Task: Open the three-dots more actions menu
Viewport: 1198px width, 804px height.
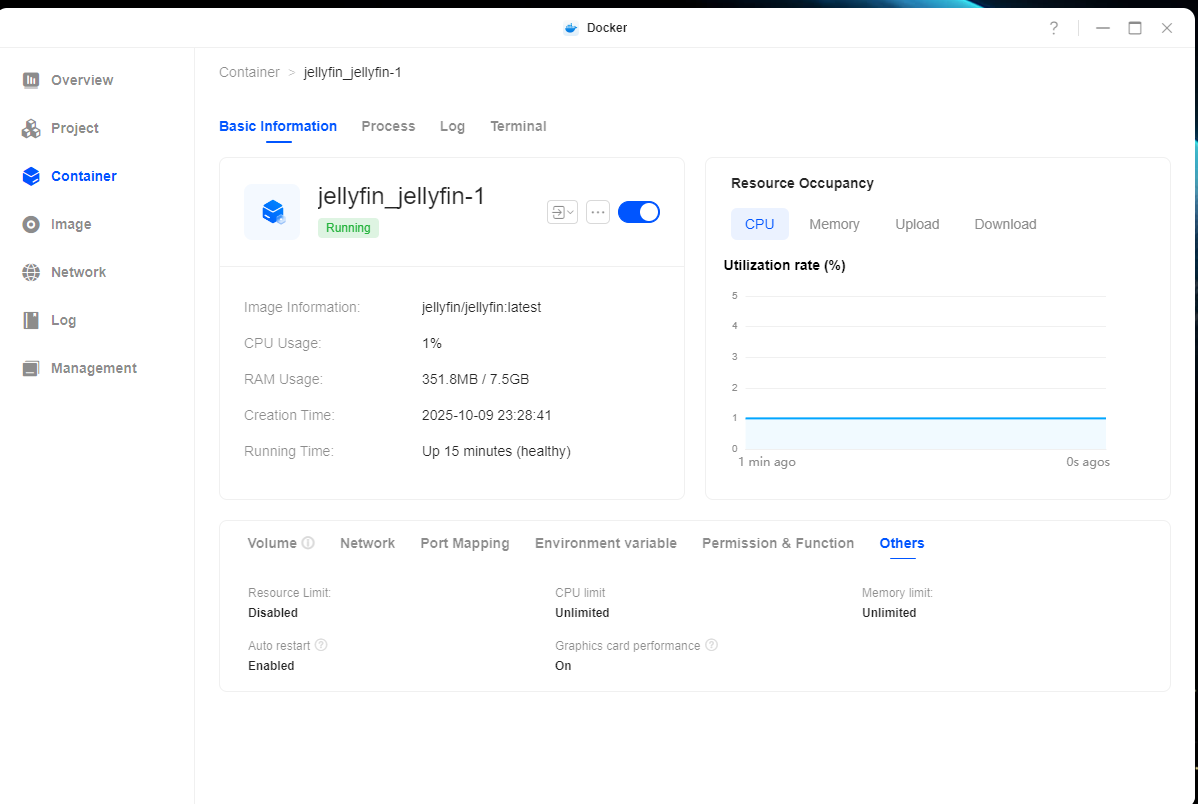Action: [598, 212]
